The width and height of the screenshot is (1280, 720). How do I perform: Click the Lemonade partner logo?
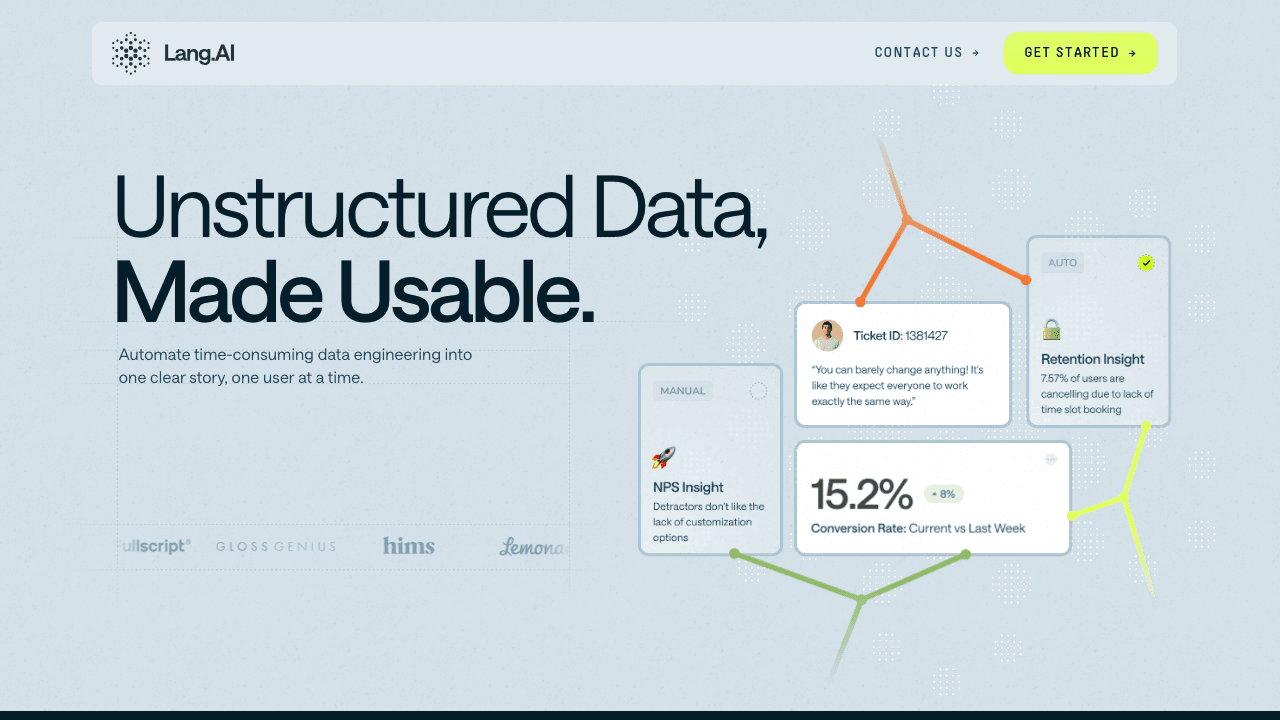(x=534, y=547)
